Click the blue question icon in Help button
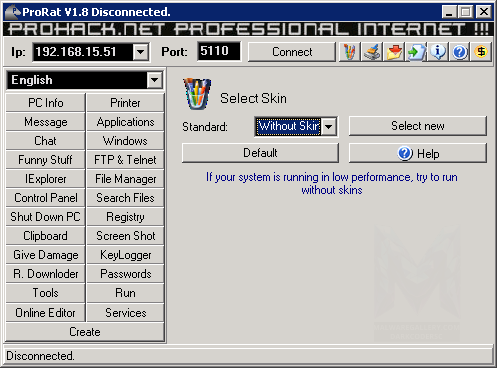This screenshot has width=497, height=368. (405, 154)
